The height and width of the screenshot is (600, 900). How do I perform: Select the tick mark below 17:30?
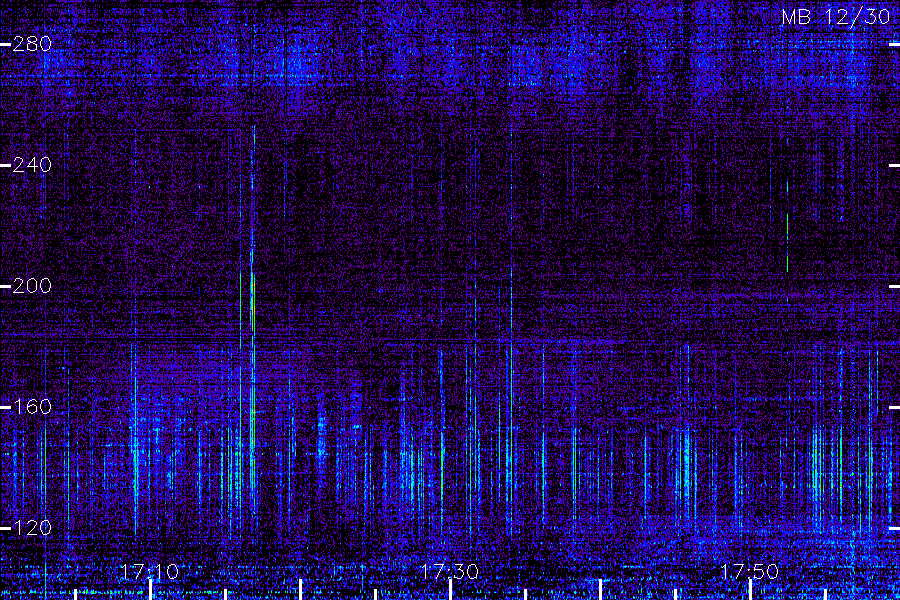point(451,590)
